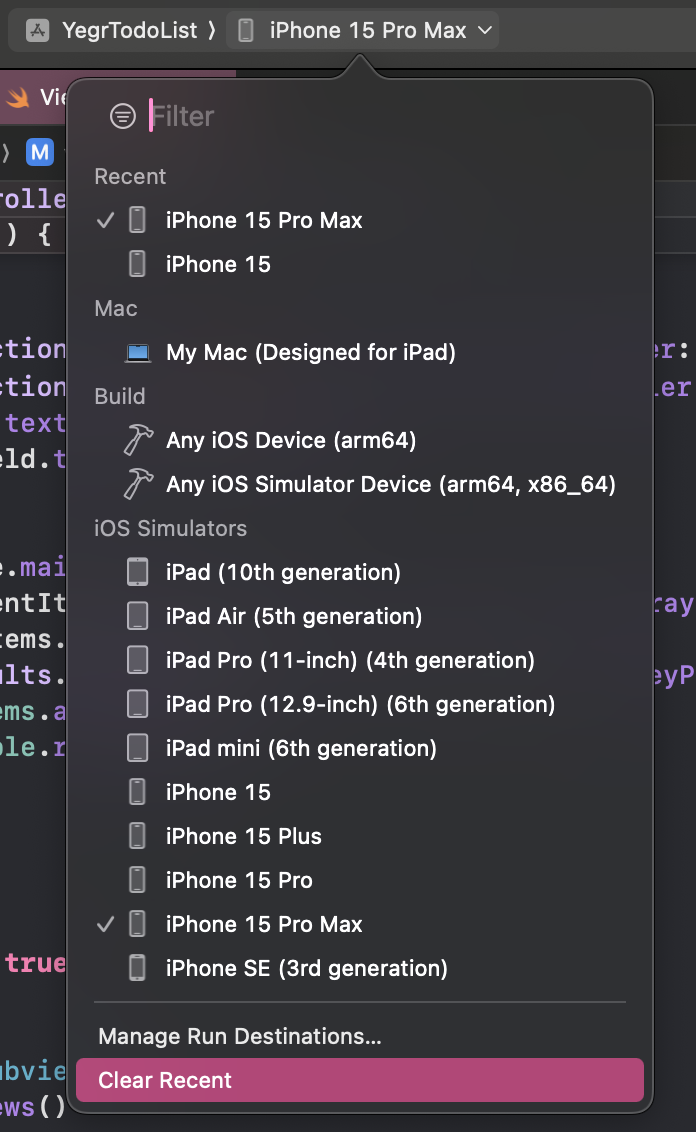Select iPhone 15 under iOS Simulators
Screen dimensions: 696x1132
tap(360, 793)
